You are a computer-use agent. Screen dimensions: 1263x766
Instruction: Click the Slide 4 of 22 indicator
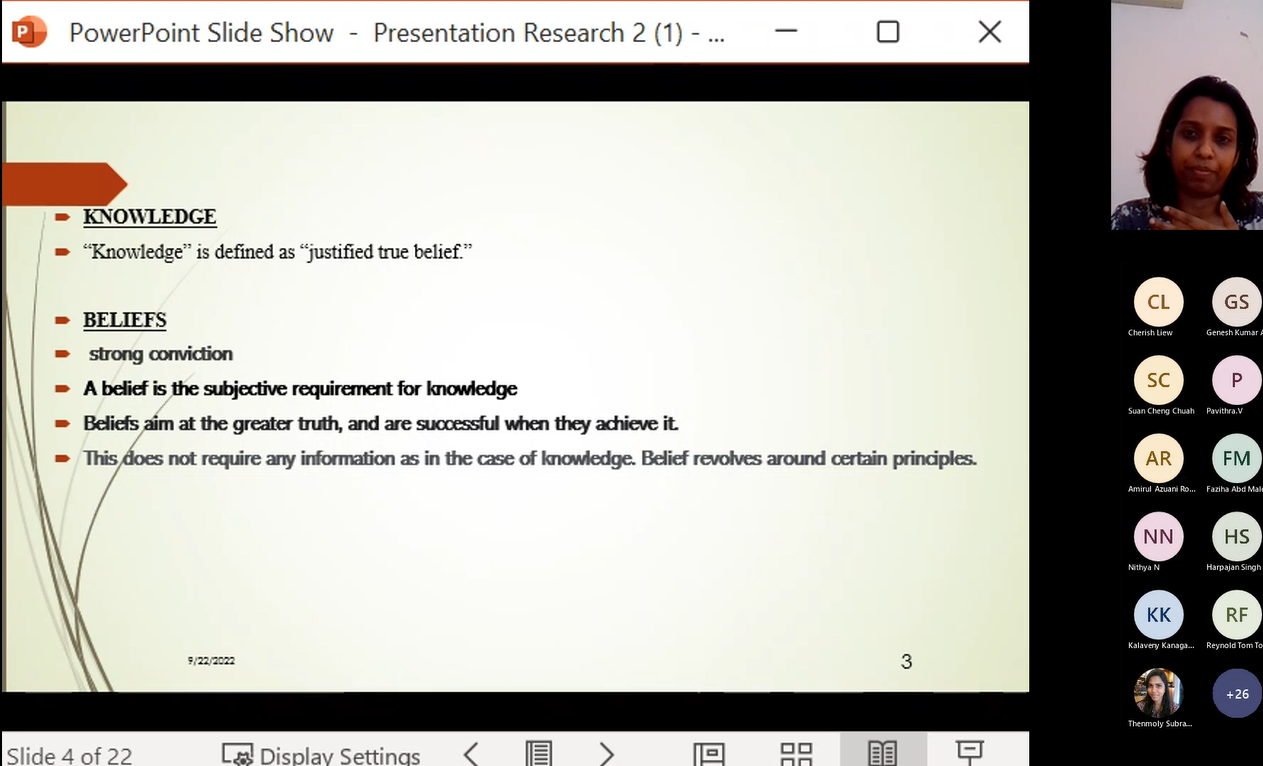coord(69,755)
